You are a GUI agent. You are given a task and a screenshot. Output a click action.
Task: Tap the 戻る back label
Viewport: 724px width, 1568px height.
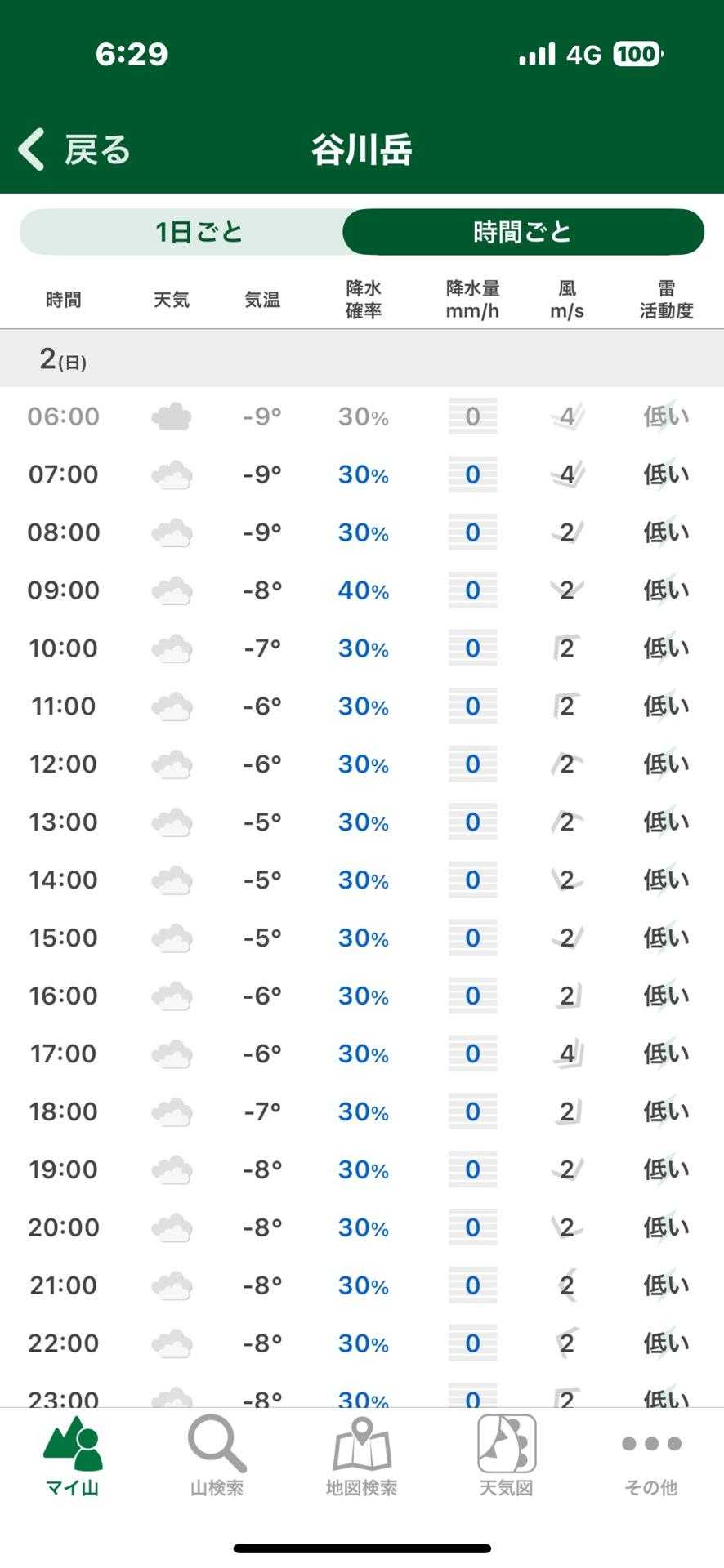pos(98,149)
